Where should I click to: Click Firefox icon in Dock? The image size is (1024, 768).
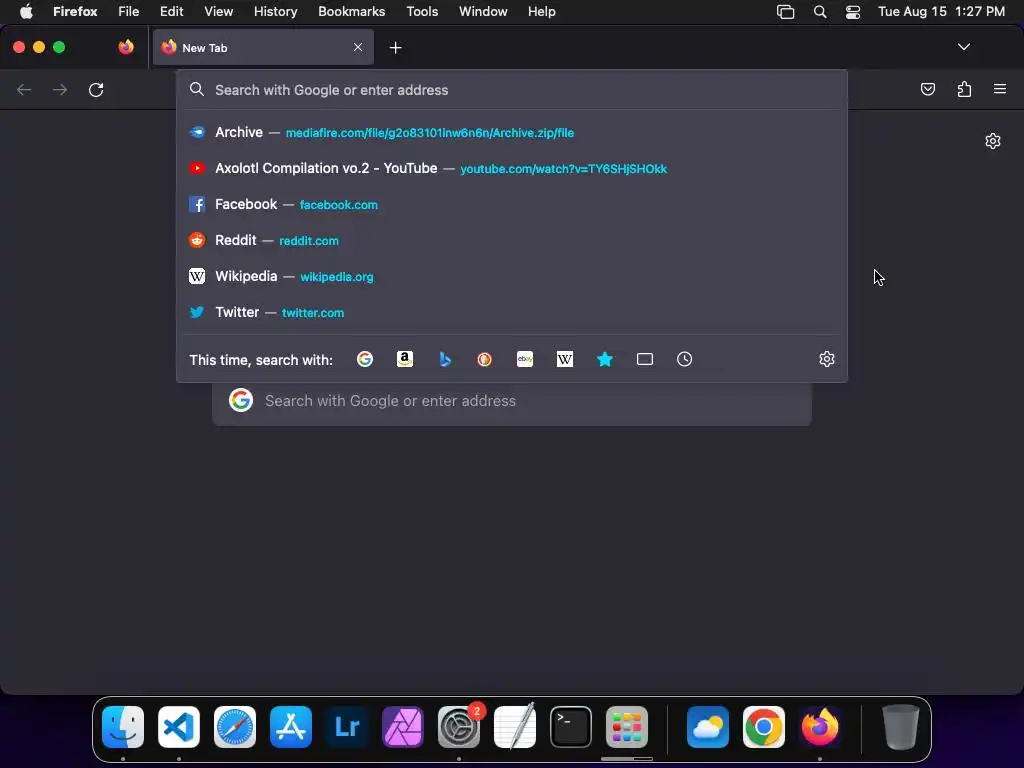click(x=820, y=727)
